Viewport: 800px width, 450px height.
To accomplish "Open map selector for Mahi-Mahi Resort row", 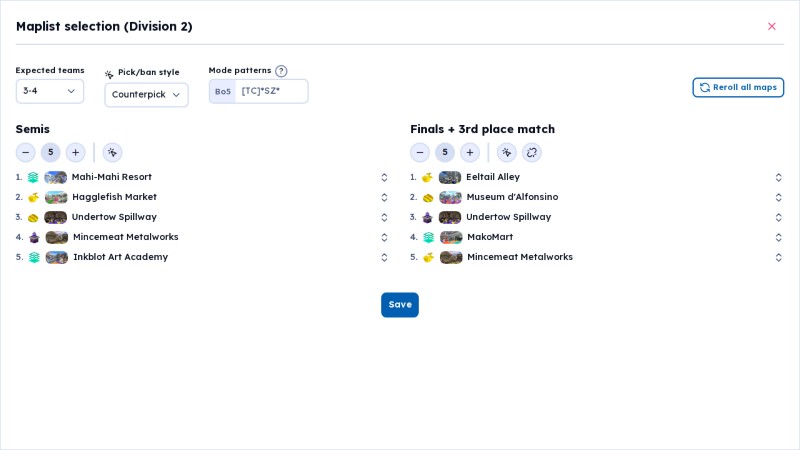I will (384, 178).
